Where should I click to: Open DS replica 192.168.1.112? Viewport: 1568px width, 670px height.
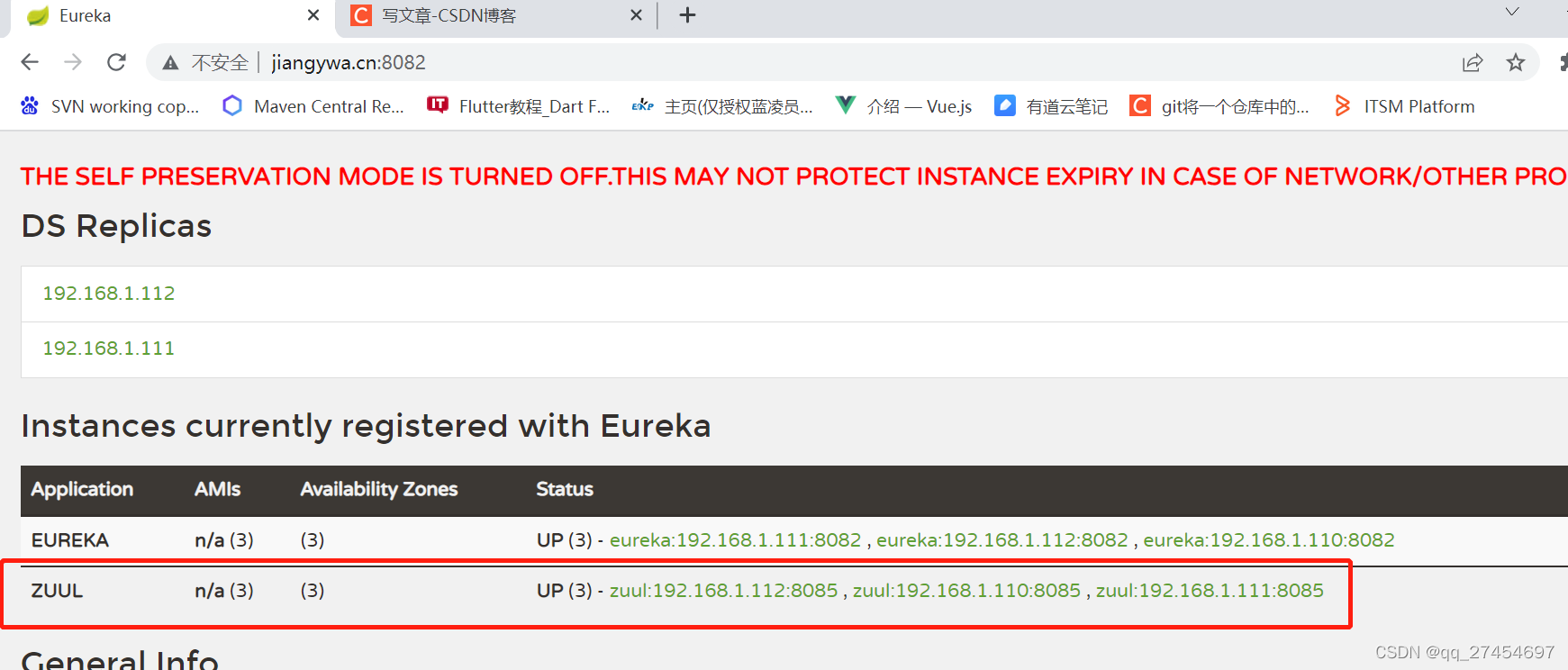pyautogui.click(x=109, y=293)
